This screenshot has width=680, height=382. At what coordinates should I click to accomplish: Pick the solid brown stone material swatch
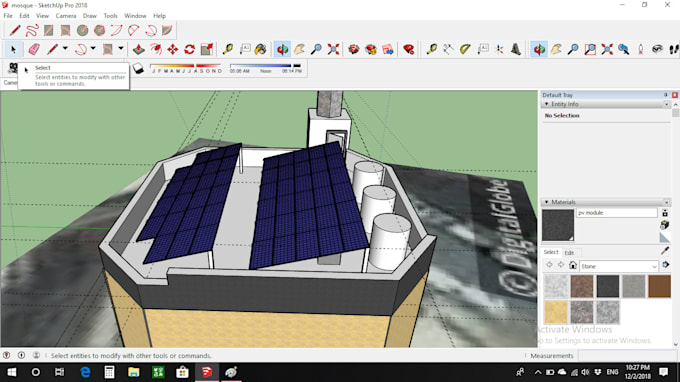point(659,286)
